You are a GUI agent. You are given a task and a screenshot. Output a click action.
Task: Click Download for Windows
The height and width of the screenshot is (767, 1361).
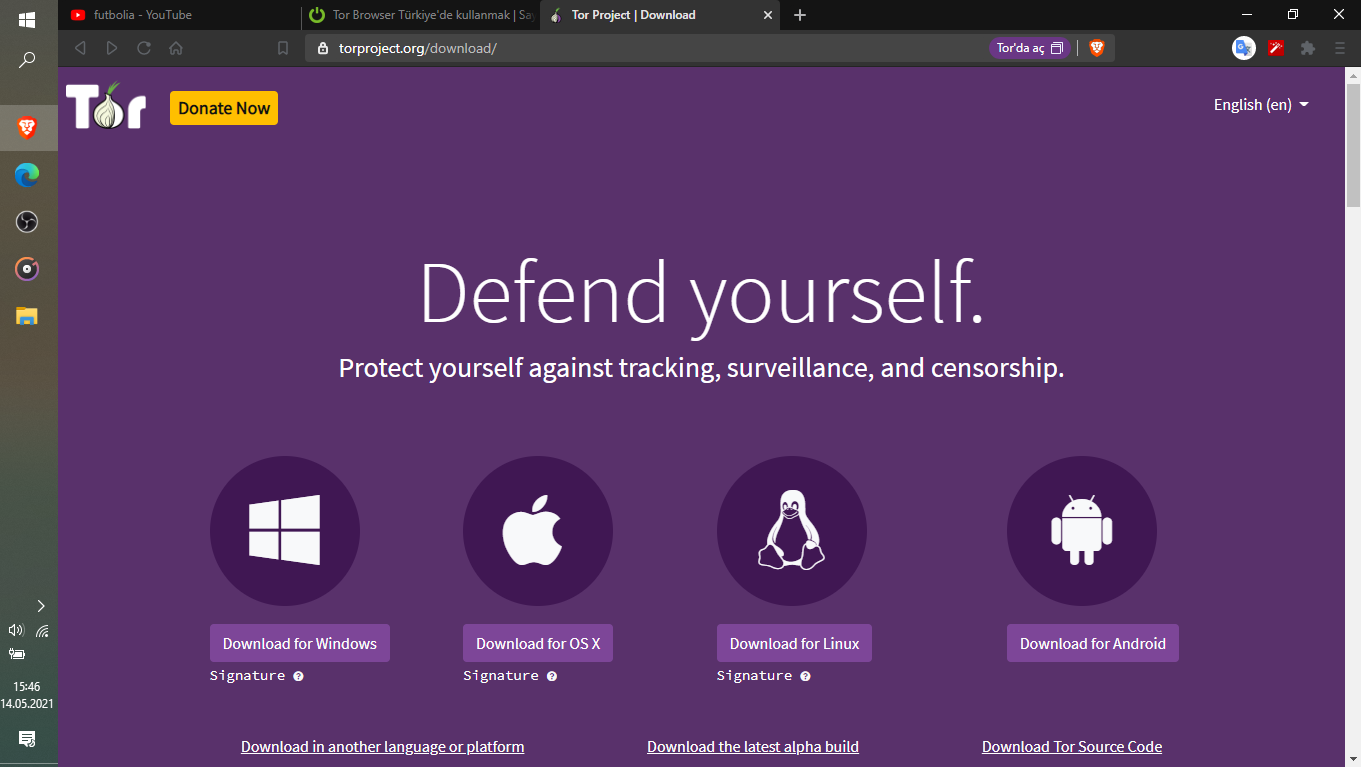tap(300, 643)
